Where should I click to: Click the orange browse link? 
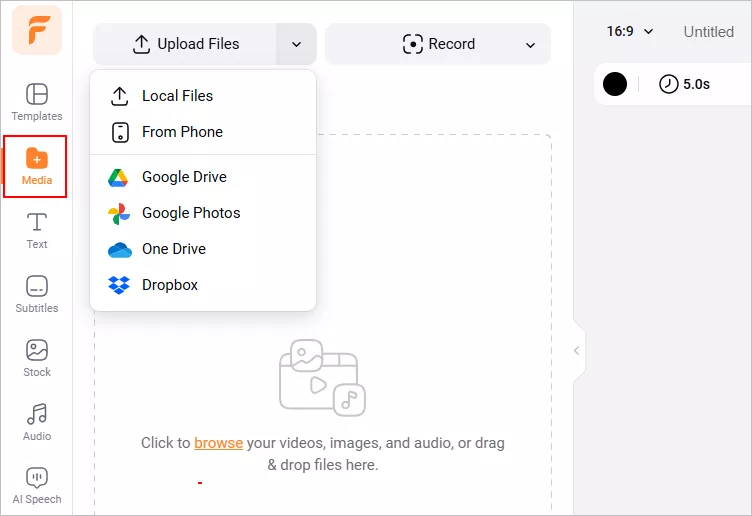point(218,443)
